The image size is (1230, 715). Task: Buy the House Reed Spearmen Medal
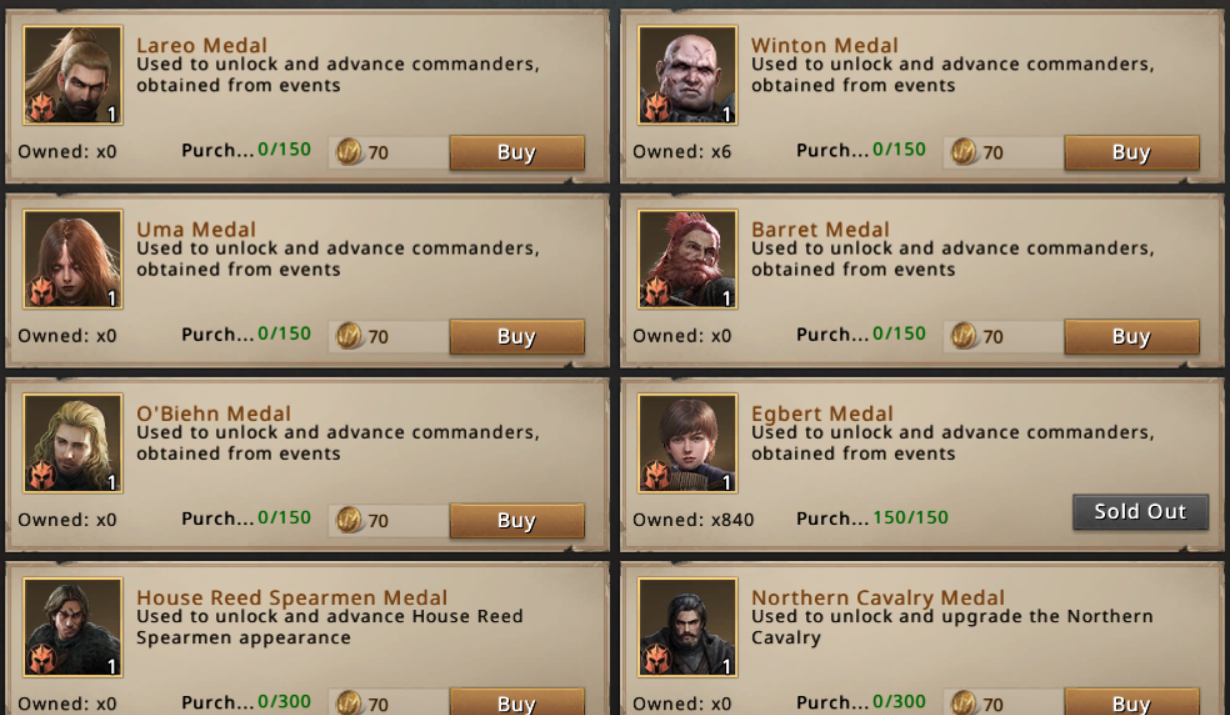[517, 702]
